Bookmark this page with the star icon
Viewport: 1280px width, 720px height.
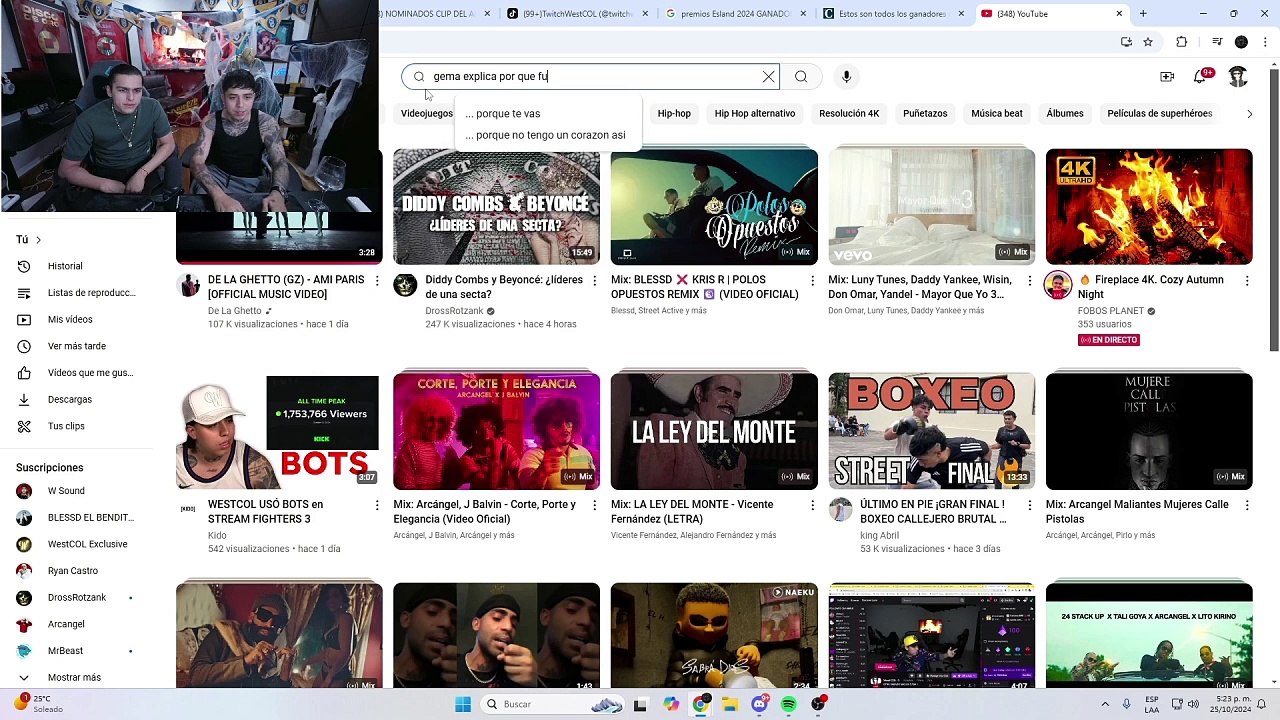1148,42
